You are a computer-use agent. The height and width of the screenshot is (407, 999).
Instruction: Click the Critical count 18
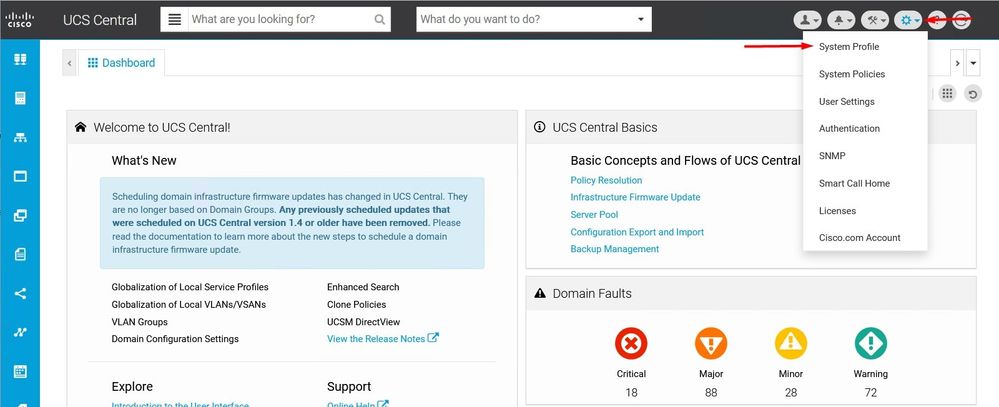click(631, 392)
